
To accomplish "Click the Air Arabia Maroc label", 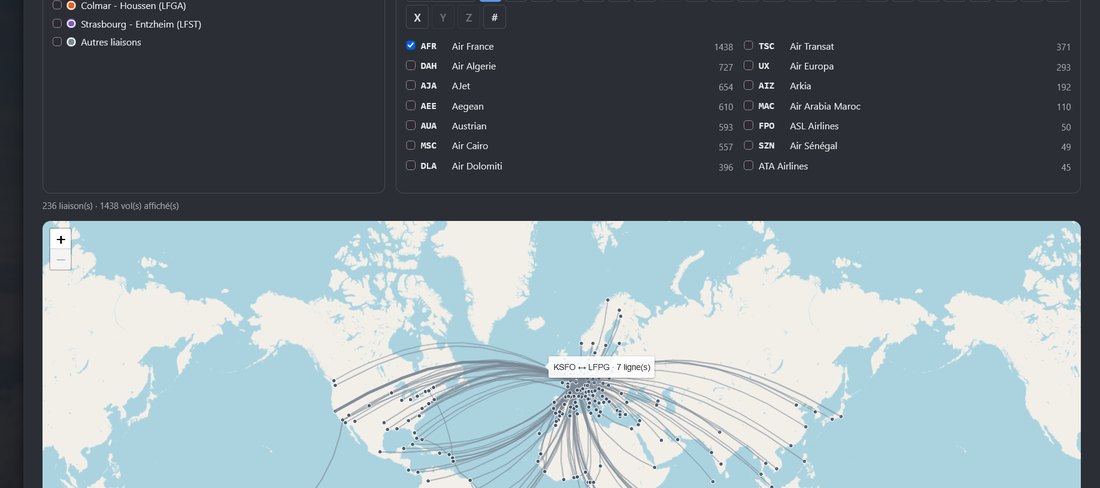I will click(825, 107).
